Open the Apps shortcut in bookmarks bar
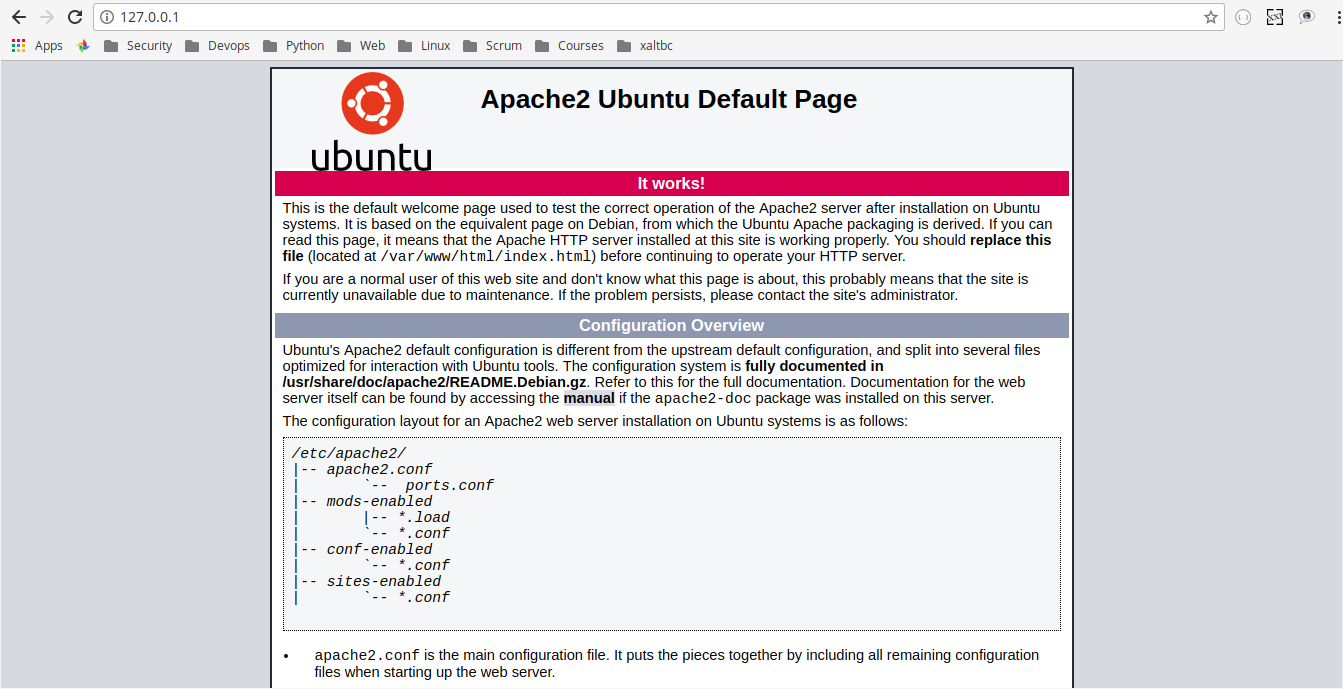1343x689 pixels. pos(37,45)
